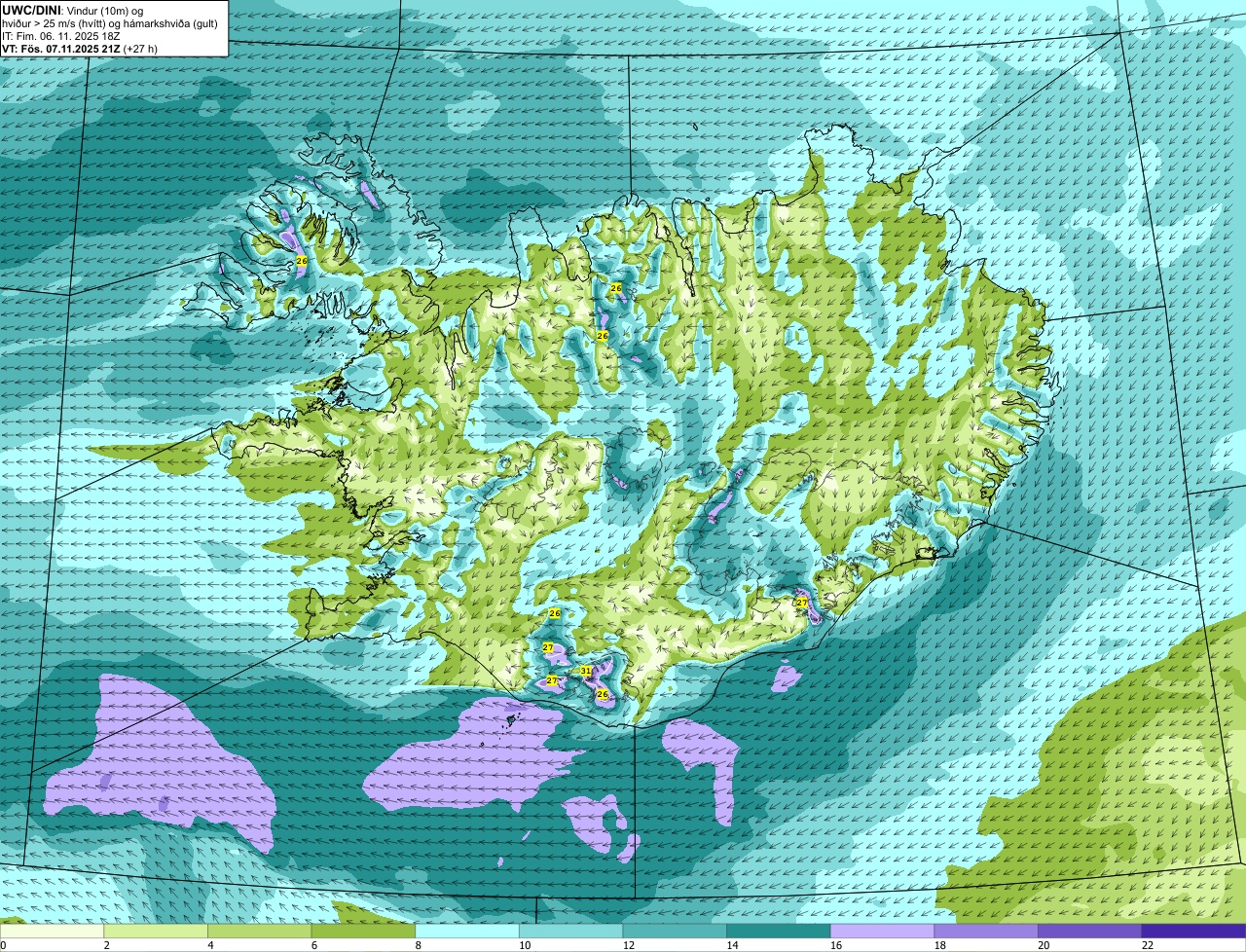Click the "16" tick label on the color scale
The height and width of the screenshot is (952, 1246).
click(836, 945)
